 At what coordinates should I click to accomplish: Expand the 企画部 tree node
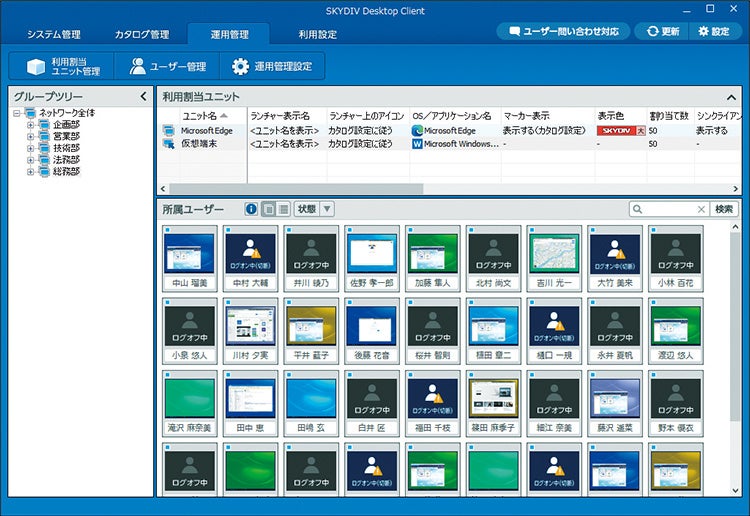[x=31, y=125]
